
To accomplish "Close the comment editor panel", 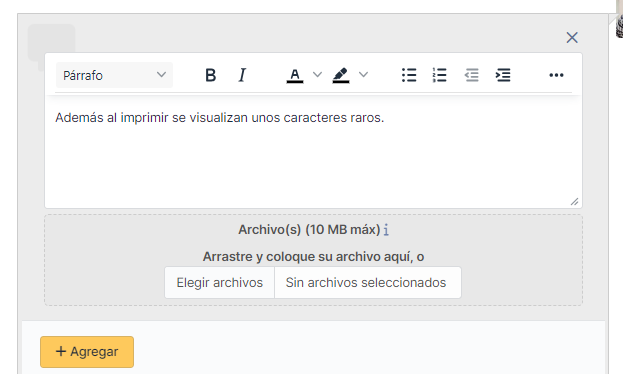I will tap(572, 37).
